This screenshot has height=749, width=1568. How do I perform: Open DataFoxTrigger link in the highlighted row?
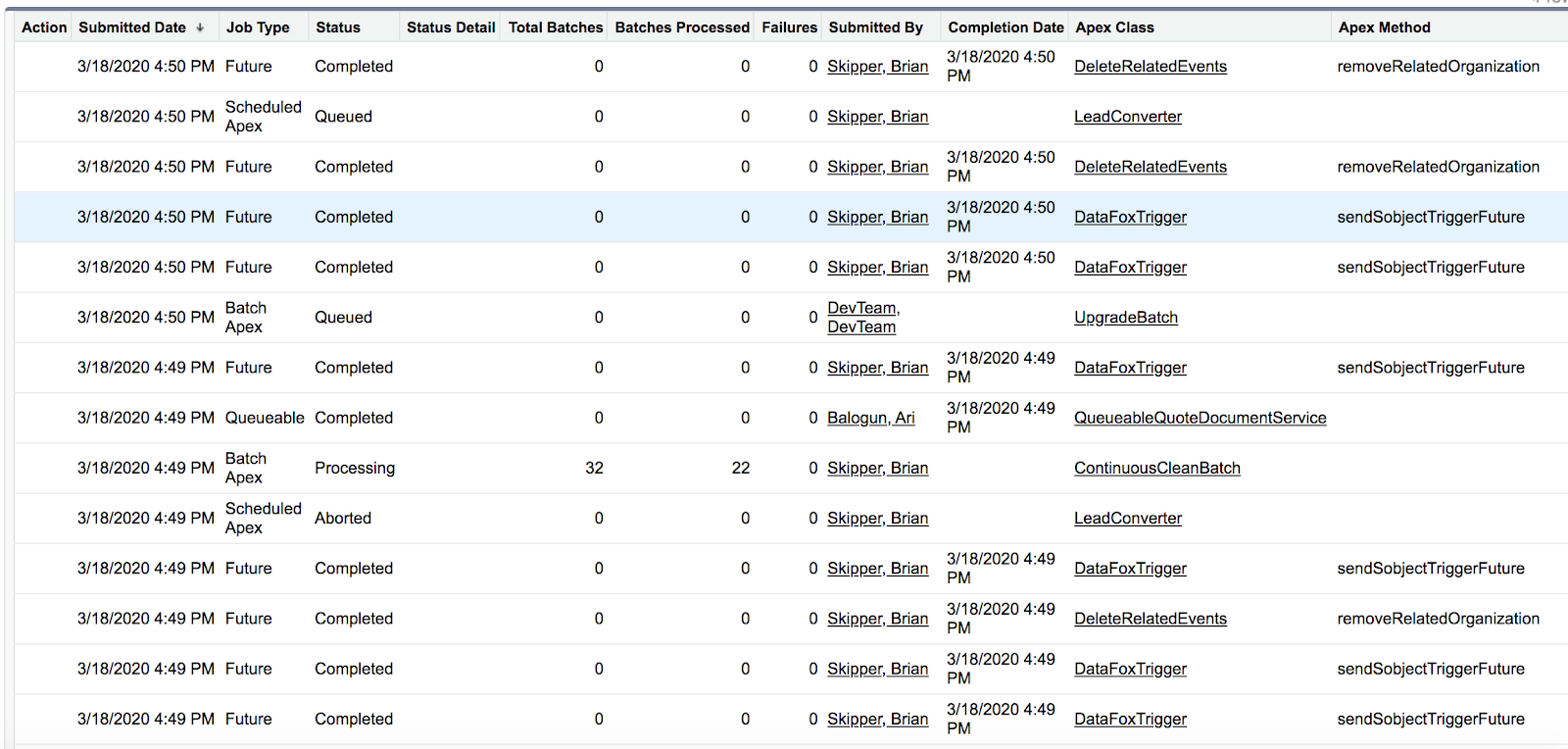pos(1130,218)
